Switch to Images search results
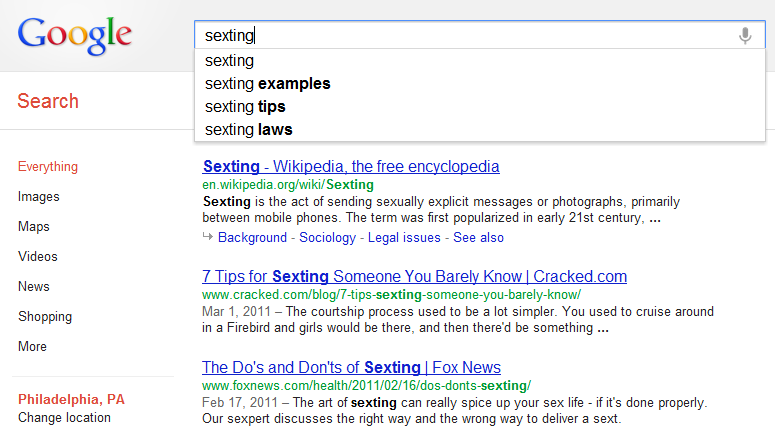This screenshot has width=775, height=439. [39, 197]
